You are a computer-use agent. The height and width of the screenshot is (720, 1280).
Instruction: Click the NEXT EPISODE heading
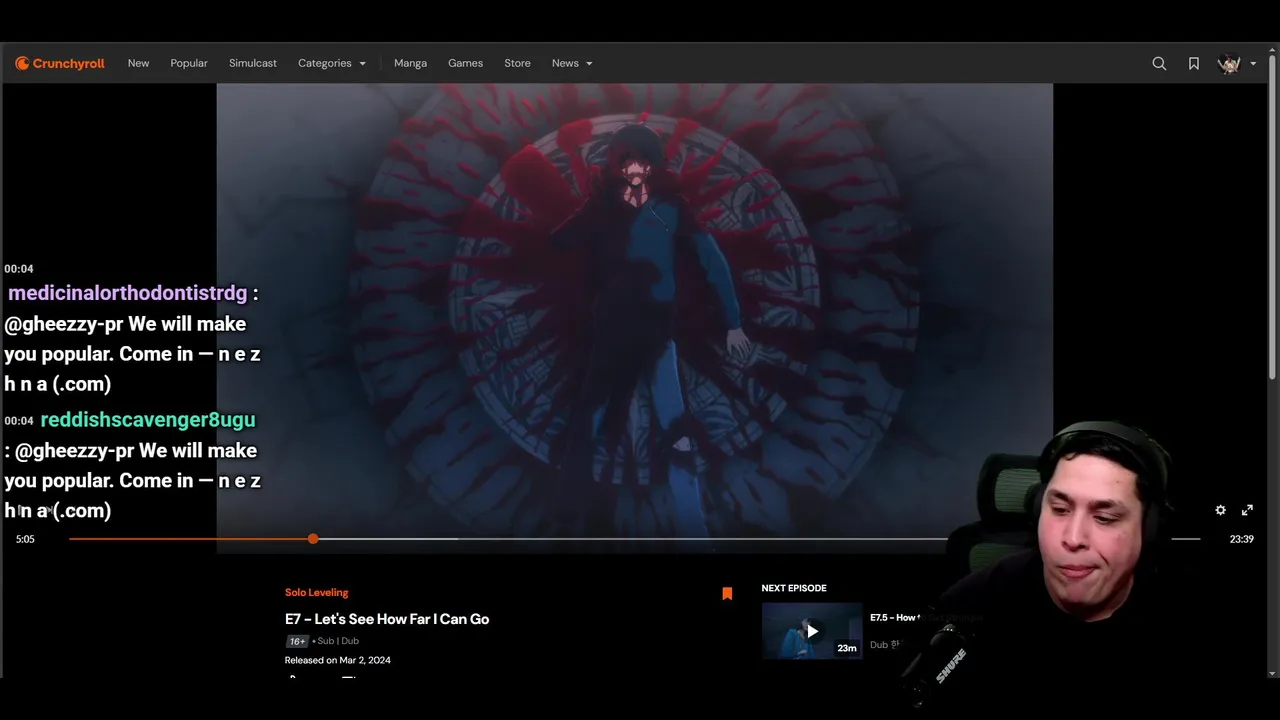click(794, 588)
